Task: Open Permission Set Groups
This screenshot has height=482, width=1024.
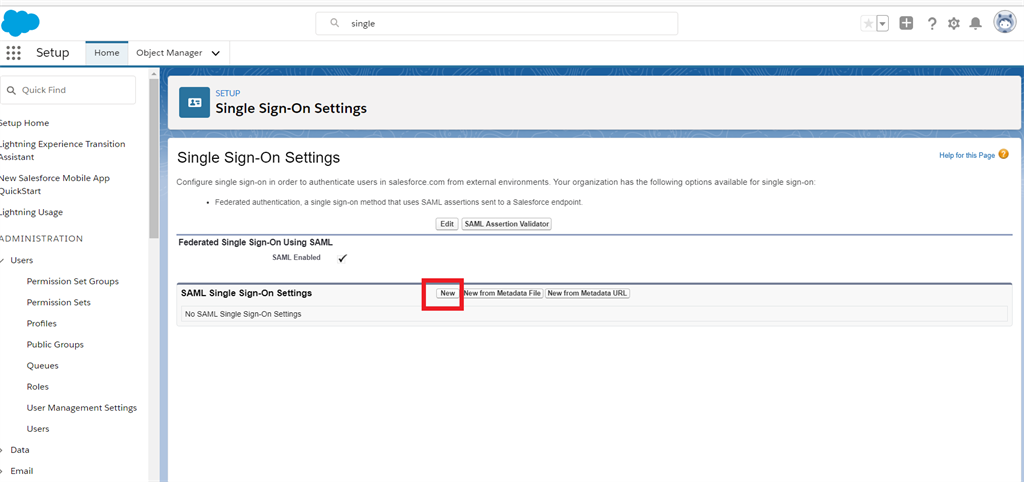Action: tap(72, 281)
